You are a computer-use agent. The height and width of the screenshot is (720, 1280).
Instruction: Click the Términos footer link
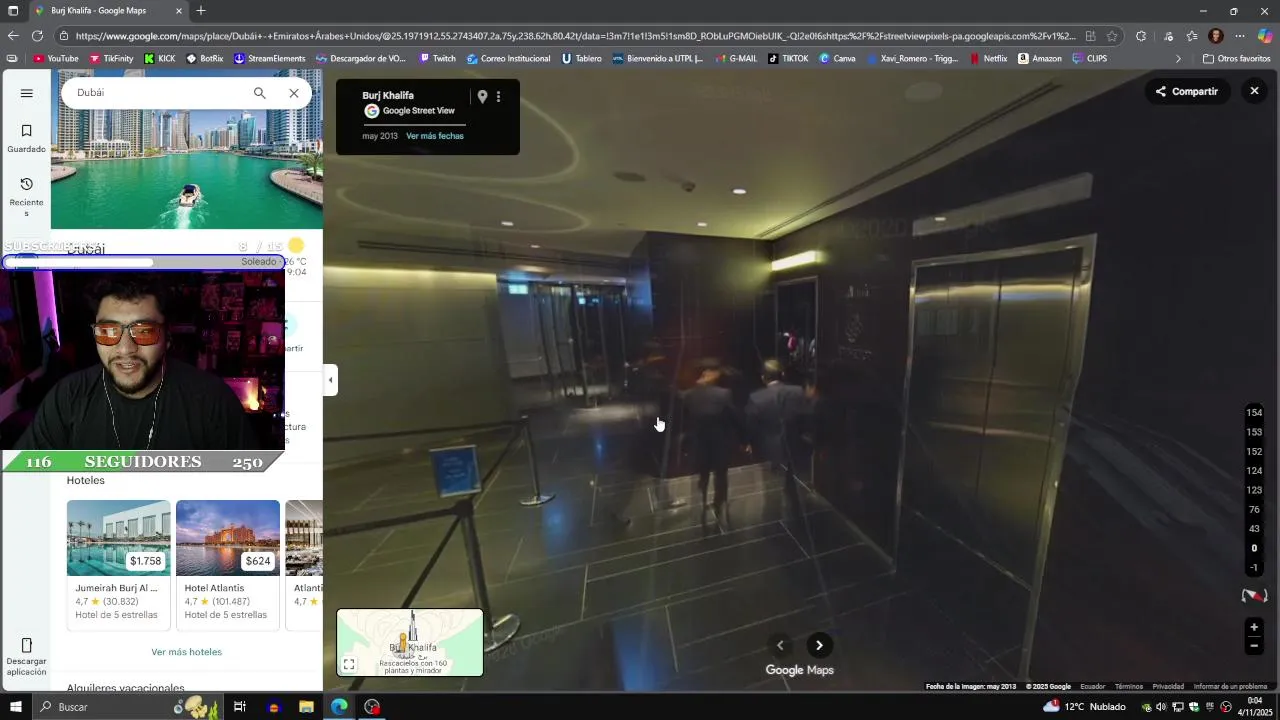(1129, 687)
